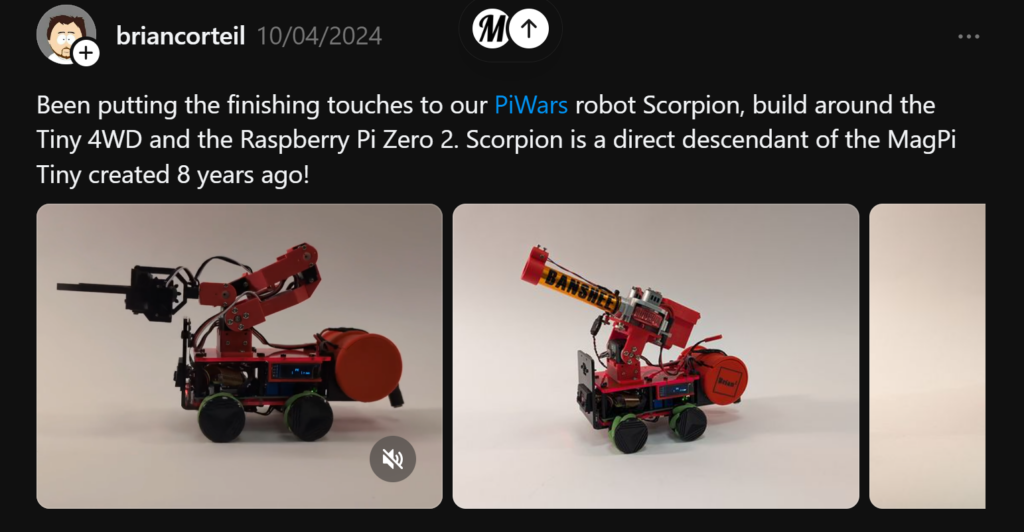1024x532 pixels.
Task: Click the stylized M logo icon
Action: coord(490,29)
